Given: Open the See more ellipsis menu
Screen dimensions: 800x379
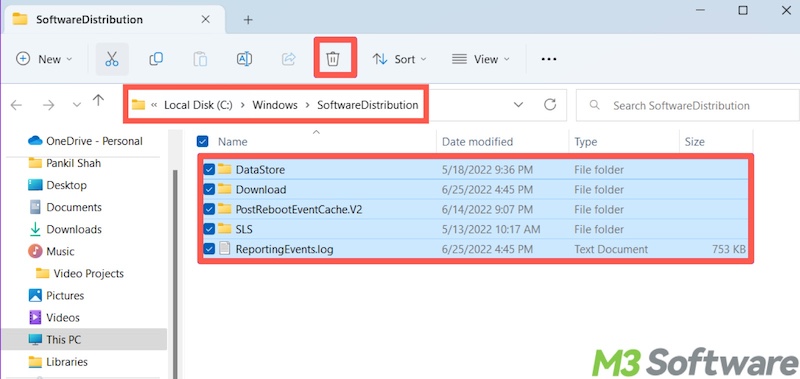Looking at the screenshot, I should [548, 59].
